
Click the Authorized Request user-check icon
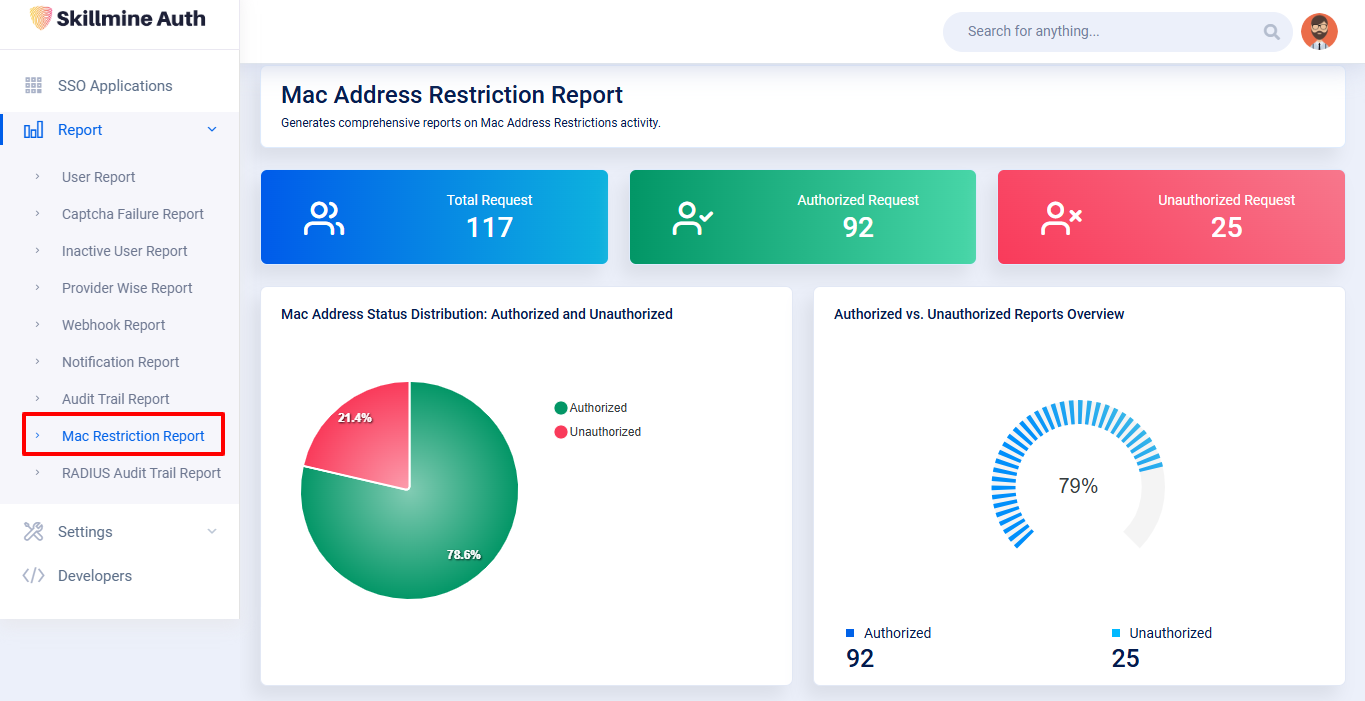click(693, 218)
